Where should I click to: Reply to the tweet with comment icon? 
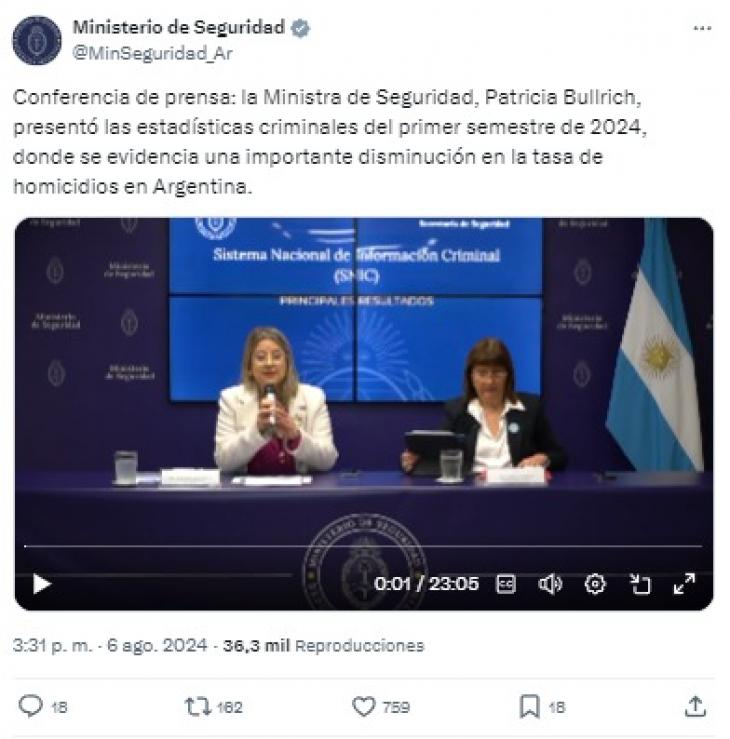31,706
